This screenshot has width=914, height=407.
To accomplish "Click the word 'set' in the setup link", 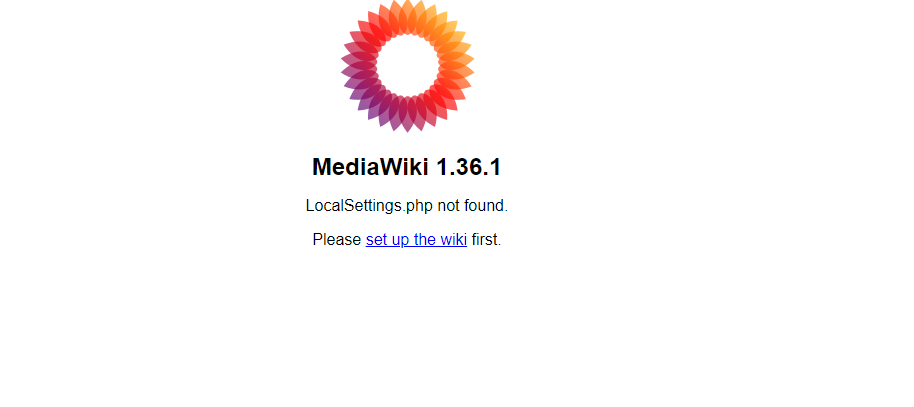I will coord(375,240).
